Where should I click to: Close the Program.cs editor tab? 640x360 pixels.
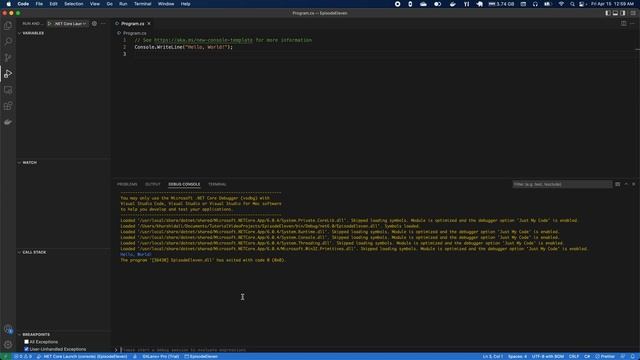click(149, 24)
